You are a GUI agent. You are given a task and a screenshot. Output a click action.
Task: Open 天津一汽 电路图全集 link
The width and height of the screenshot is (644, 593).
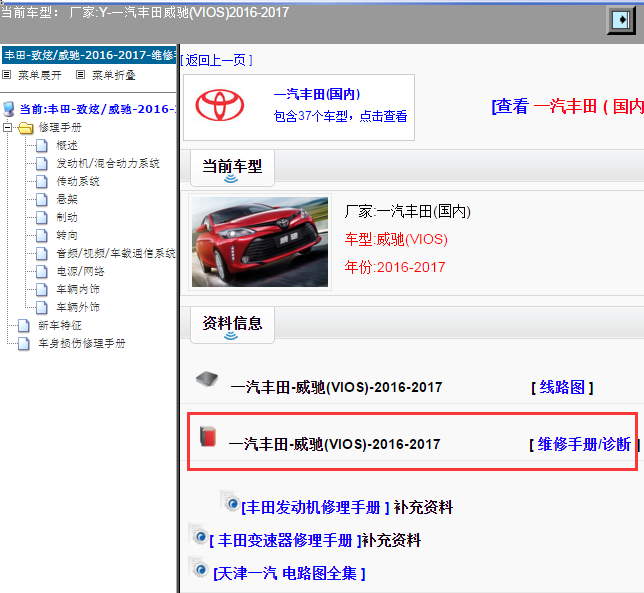pyautogui.click(x=289, y=573)
